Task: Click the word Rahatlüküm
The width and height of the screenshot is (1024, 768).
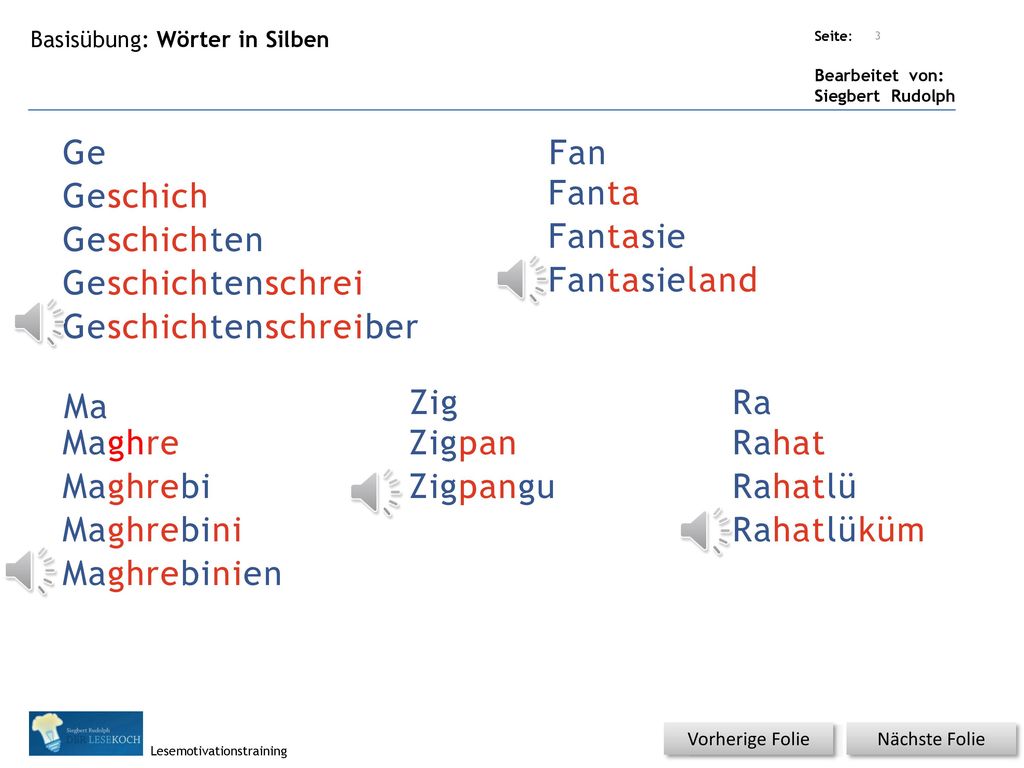Action: [828, 530]
